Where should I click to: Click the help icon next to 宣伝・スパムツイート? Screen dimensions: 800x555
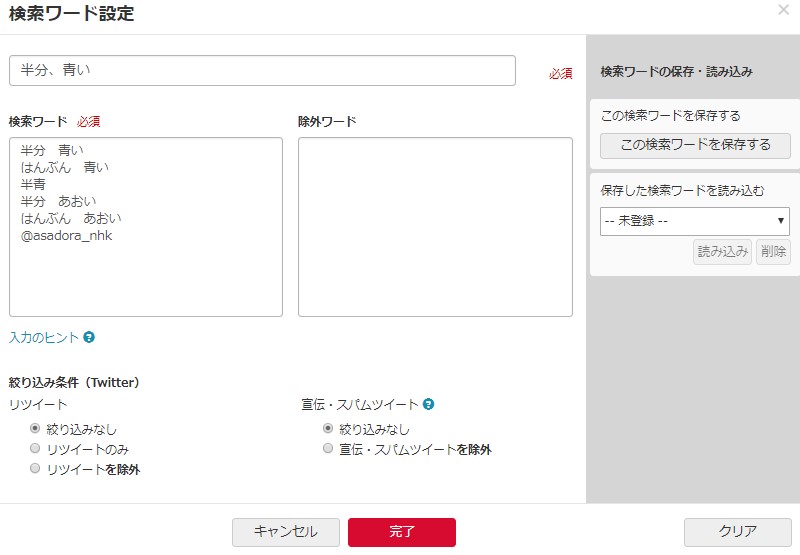[428, 405]
